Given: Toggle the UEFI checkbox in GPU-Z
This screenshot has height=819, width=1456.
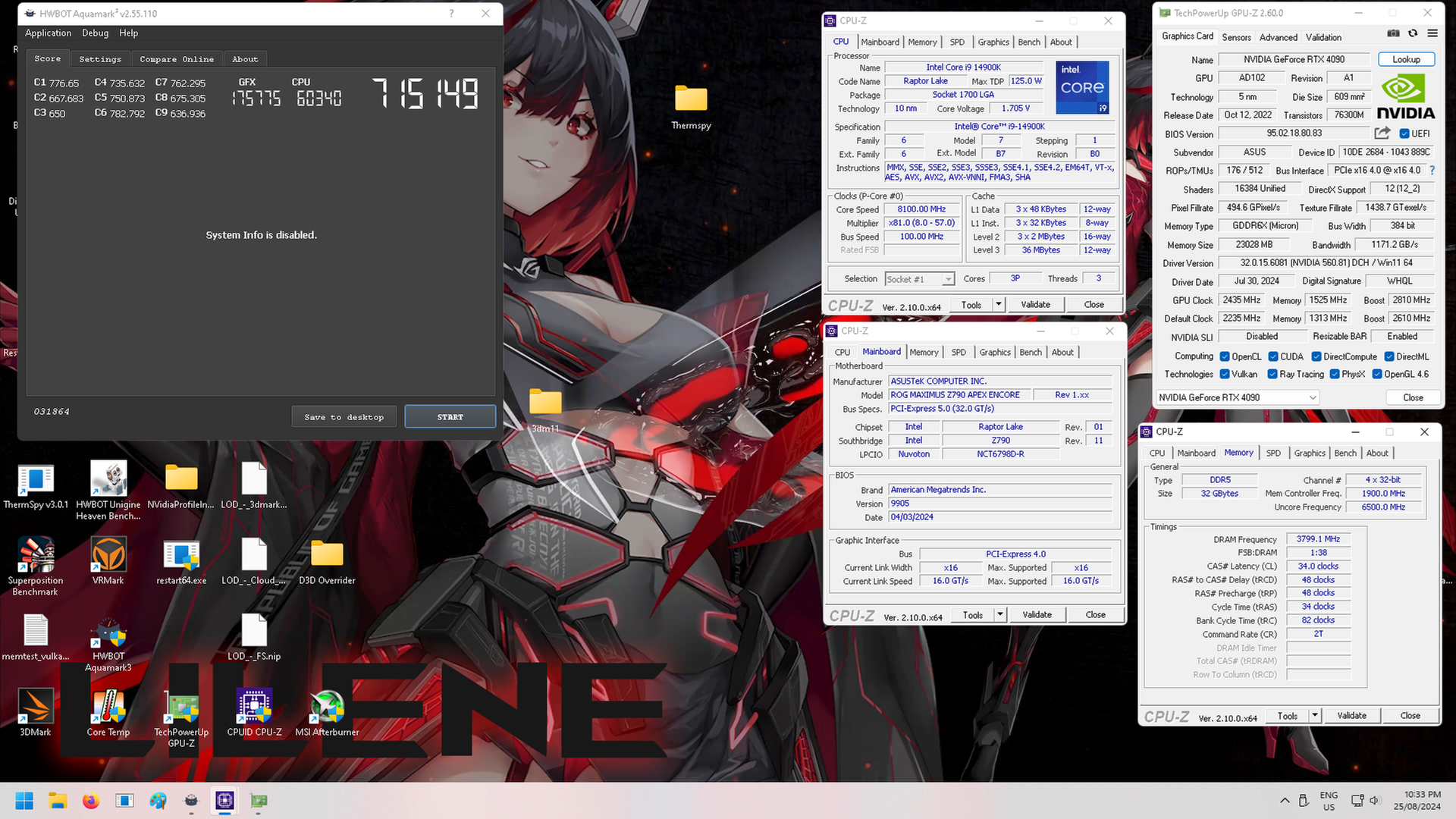Looking at the screenshot, I should pyautogui.click(x=1404, y=133).
